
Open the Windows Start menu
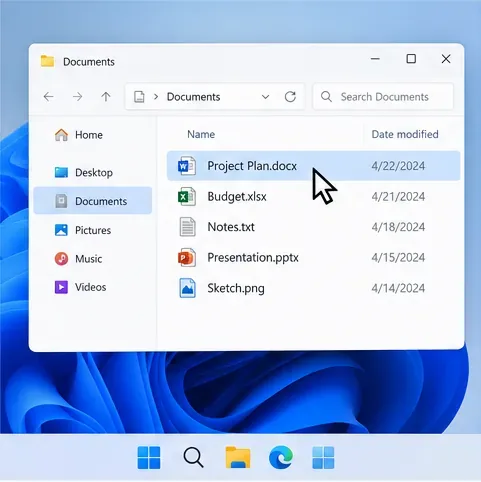click(149, 457)
